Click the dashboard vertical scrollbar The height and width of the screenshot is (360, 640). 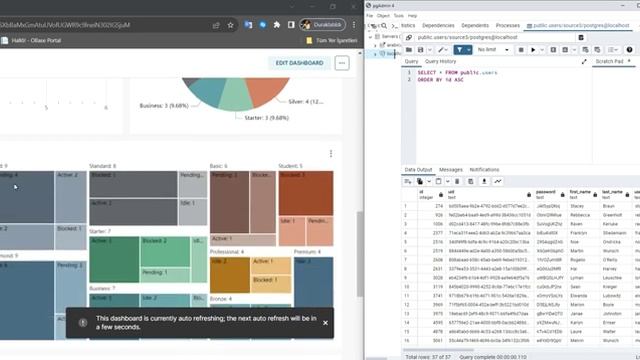[x=360, y=254]
